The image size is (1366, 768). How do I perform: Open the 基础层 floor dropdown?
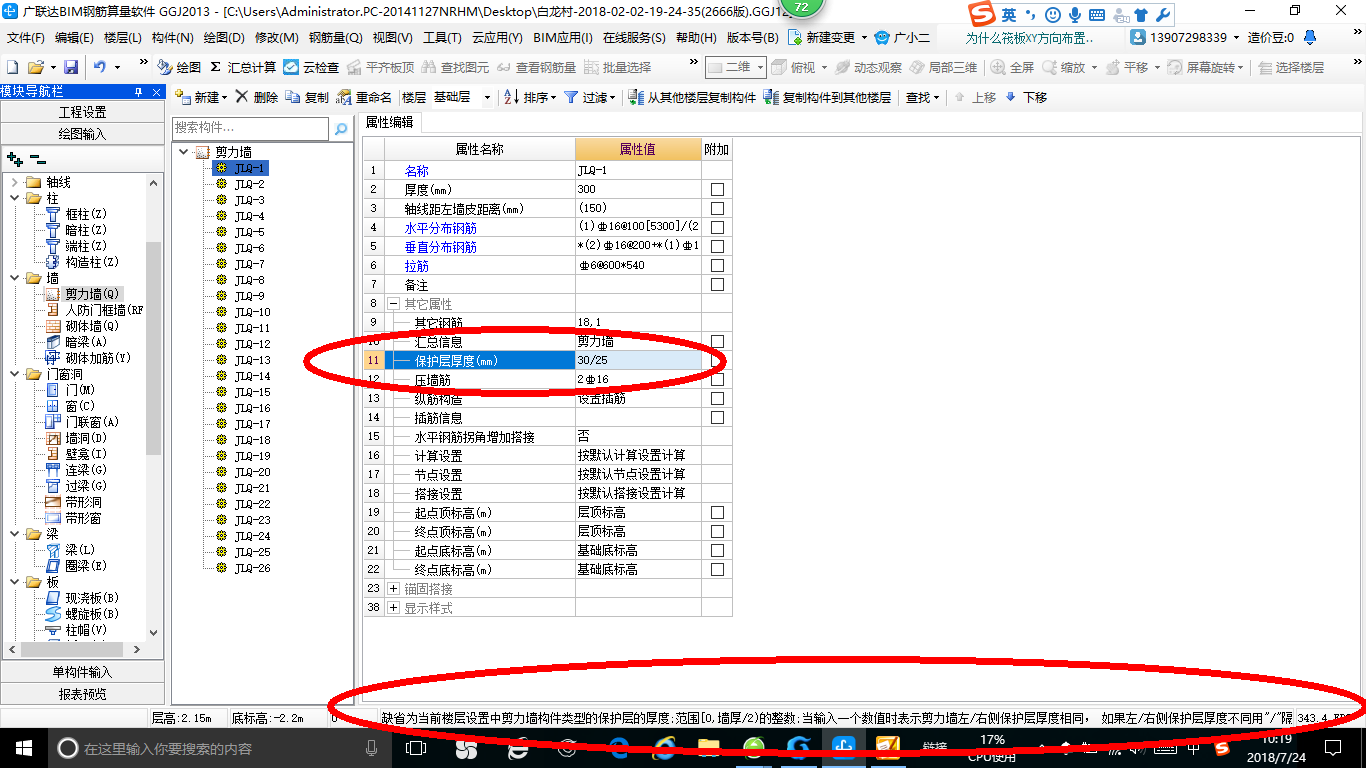point(487,97)
